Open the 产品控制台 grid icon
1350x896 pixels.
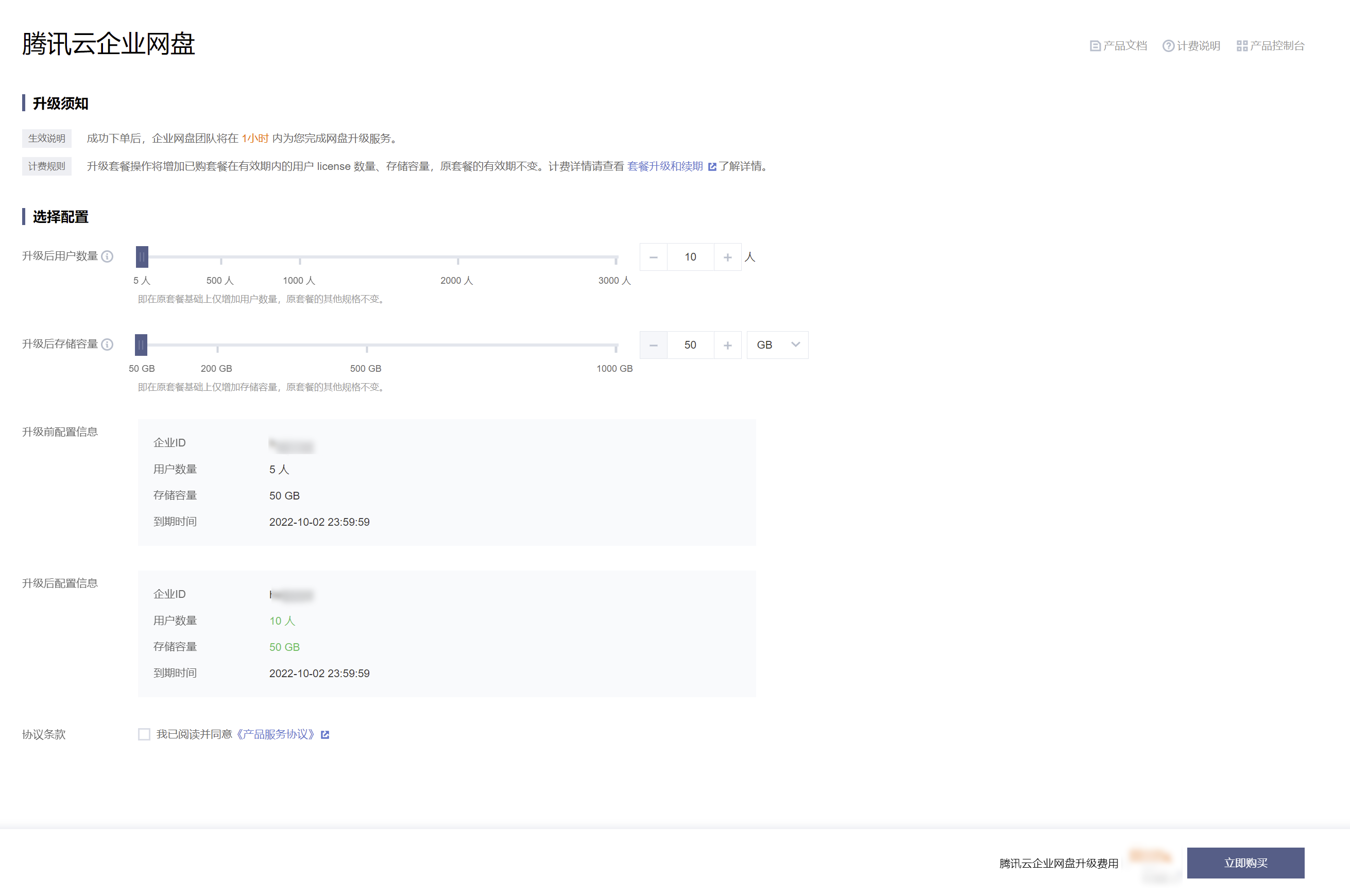(1241, 46)
